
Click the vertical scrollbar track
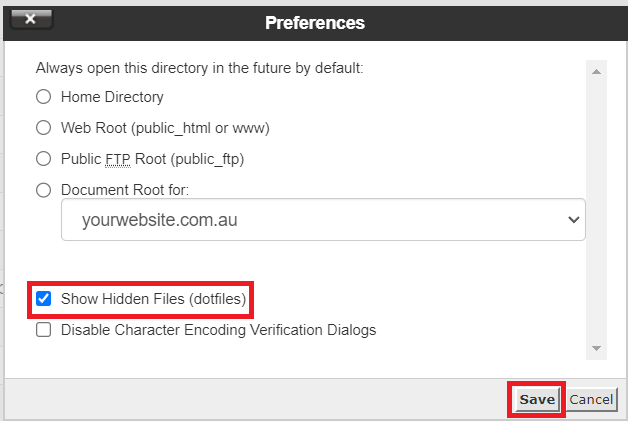(597, 210)
